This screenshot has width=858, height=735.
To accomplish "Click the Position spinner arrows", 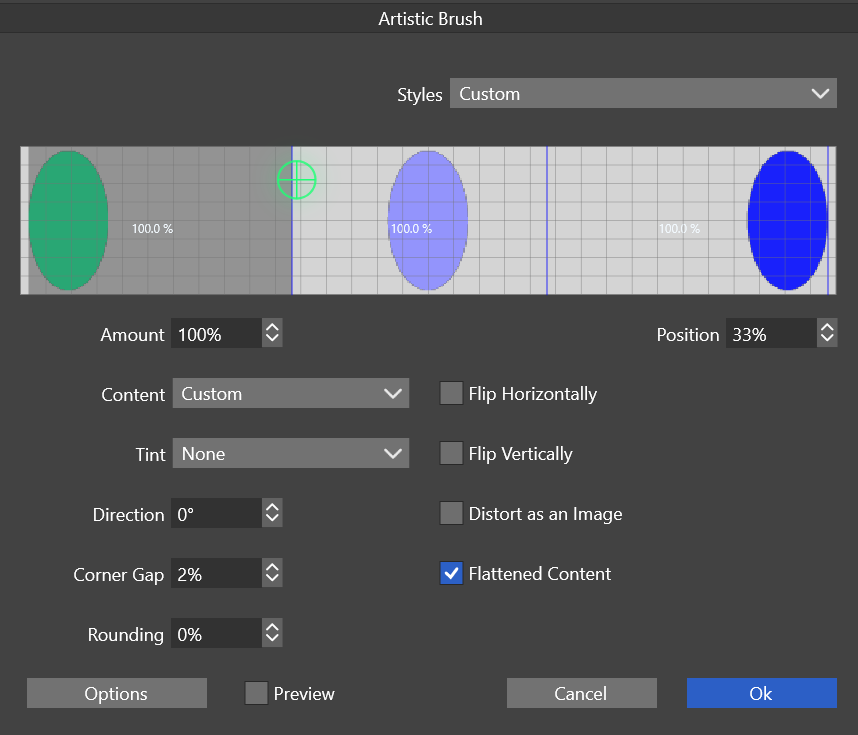I will [826, 334].
